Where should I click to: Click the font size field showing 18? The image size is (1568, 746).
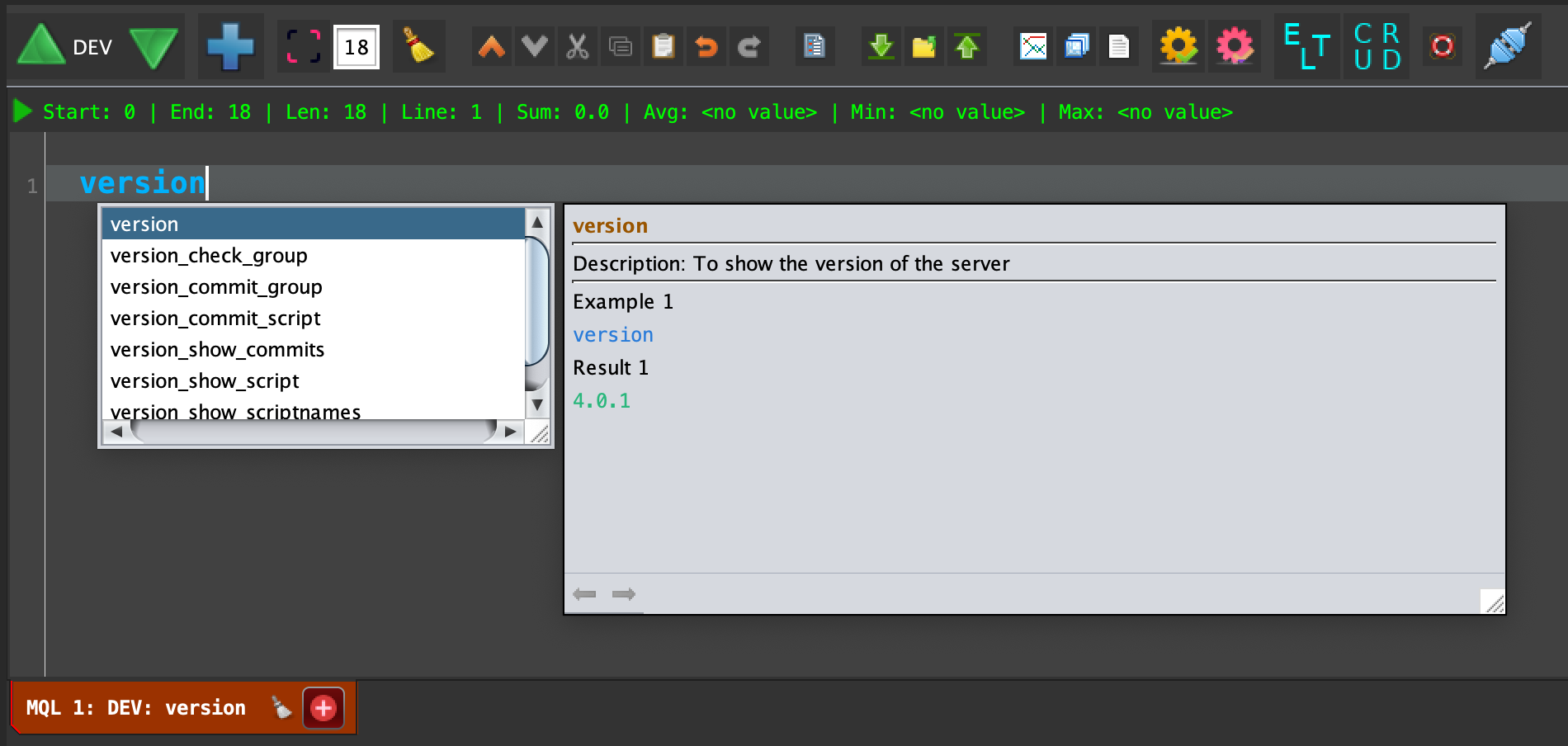tap(357, 47)
